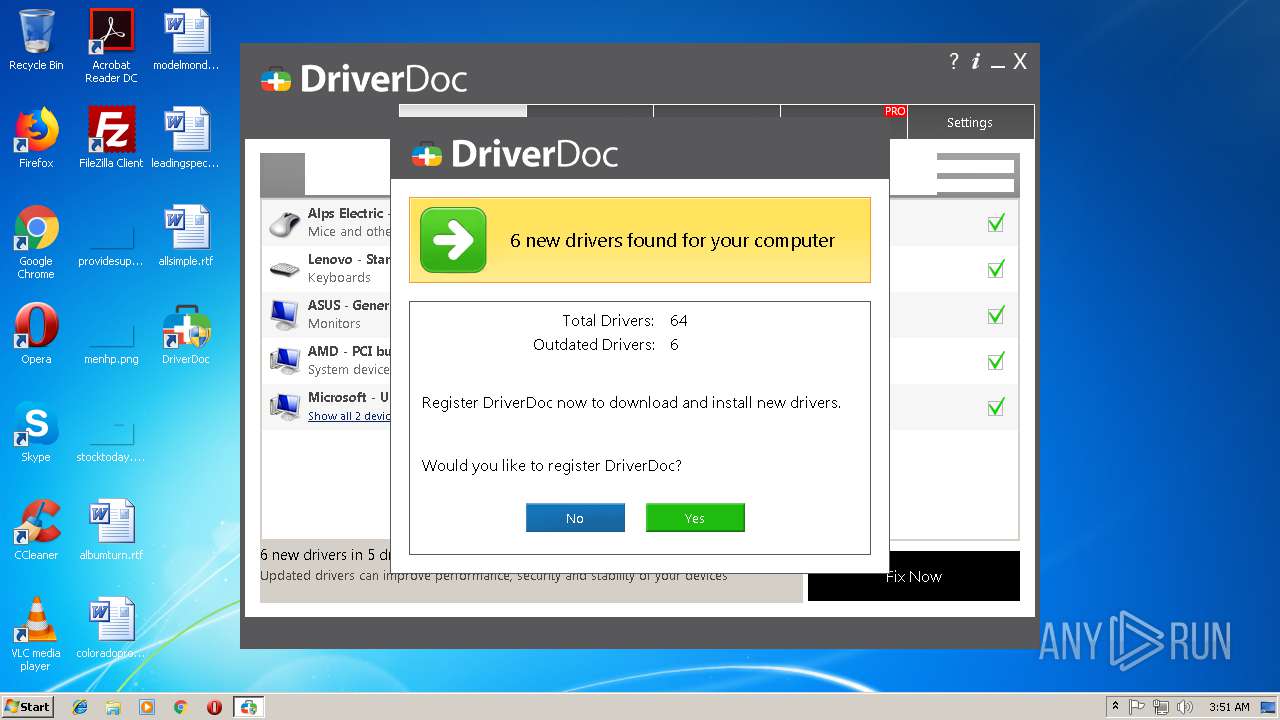
Task: Click Yes to register DriverDoc
Action: (695, 518)
